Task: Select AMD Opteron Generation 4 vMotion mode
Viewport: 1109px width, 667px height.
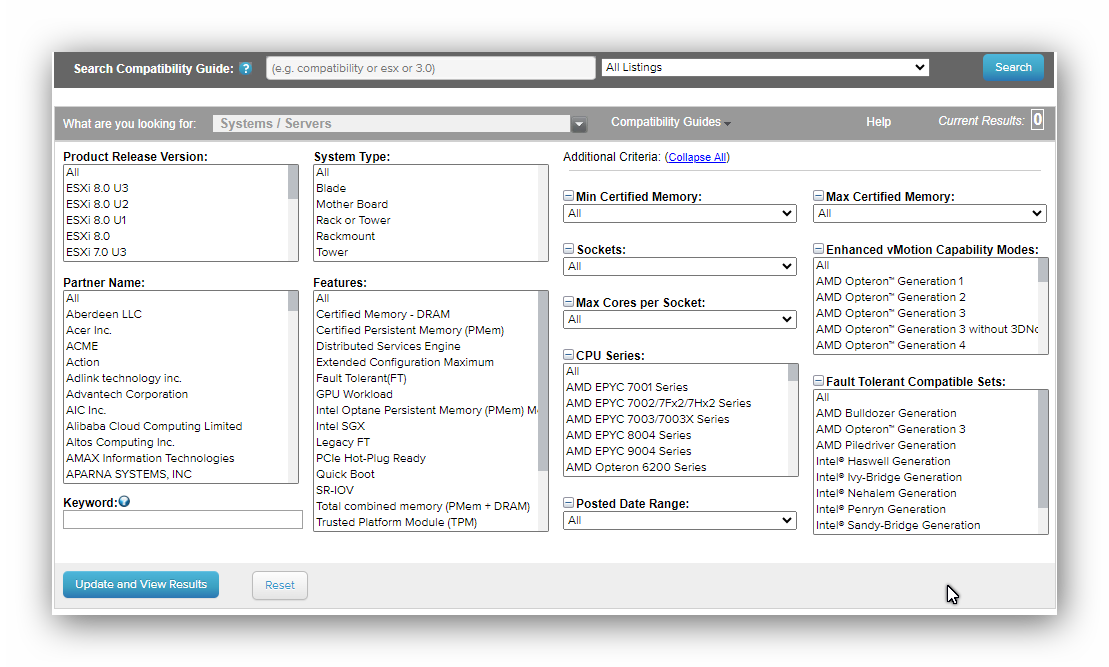Action: click(x=890, y=346)
